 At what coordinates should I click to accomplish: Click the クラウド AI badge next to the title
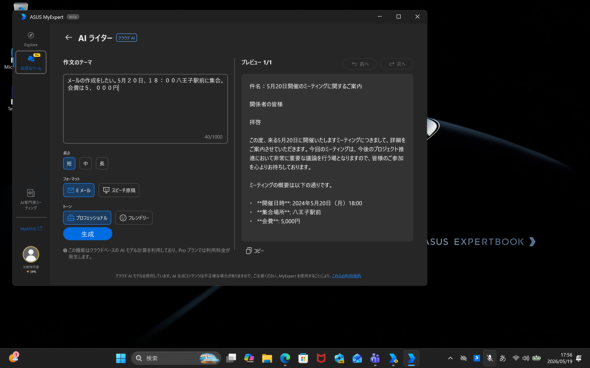[126, 38]
